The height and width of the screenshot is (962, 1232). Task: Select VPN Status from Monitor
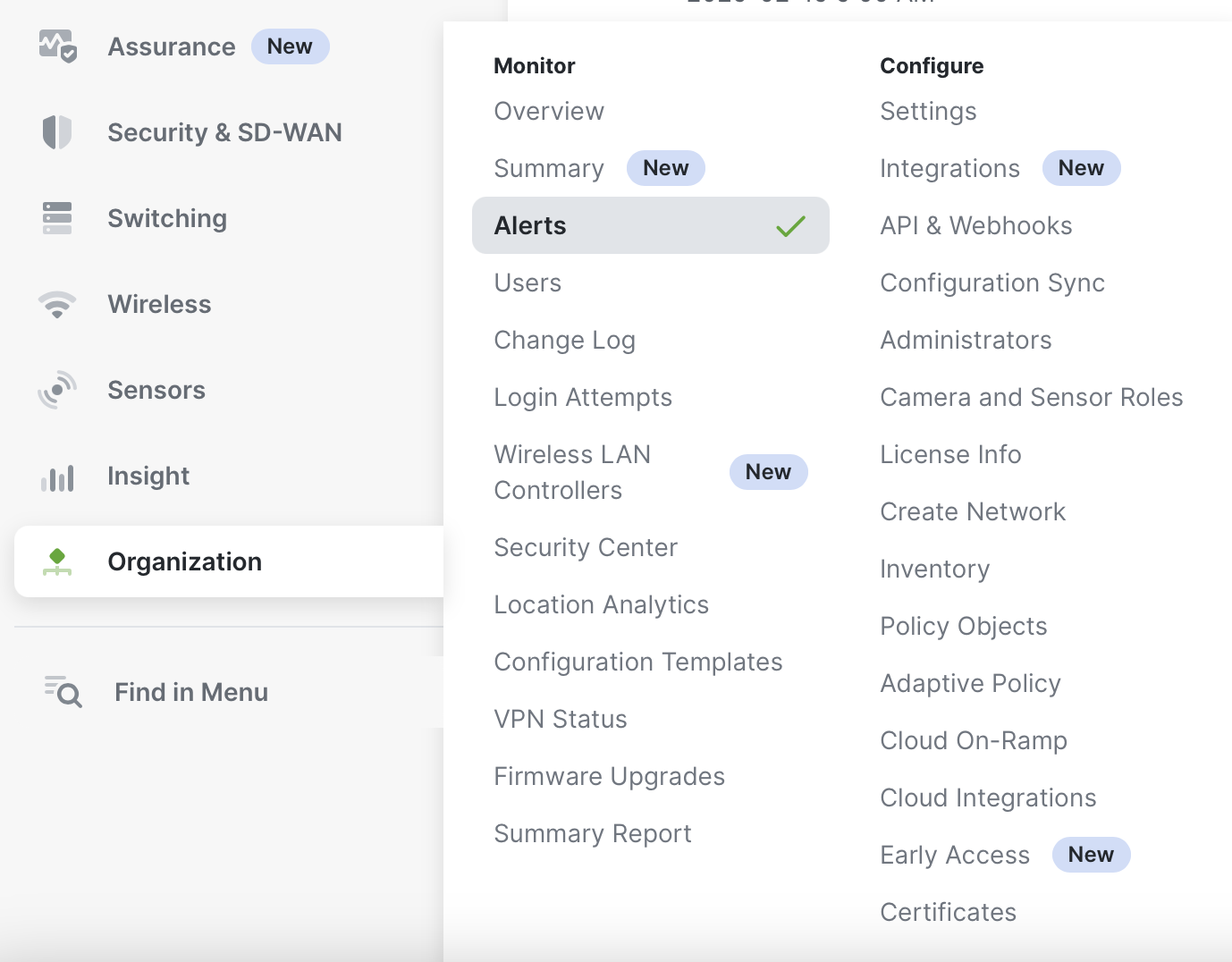click(561, 719)
